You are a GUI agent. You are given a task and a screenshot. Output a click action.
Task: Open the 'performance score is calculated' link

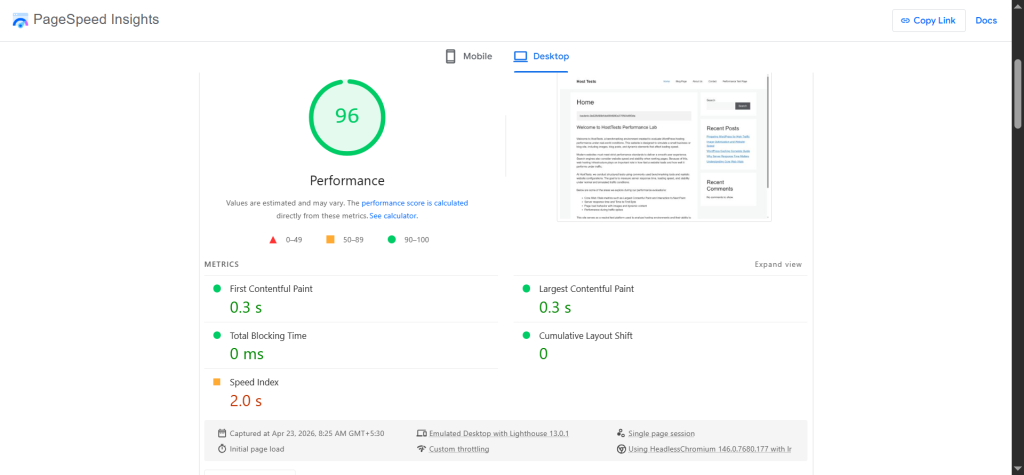[414, 203]
